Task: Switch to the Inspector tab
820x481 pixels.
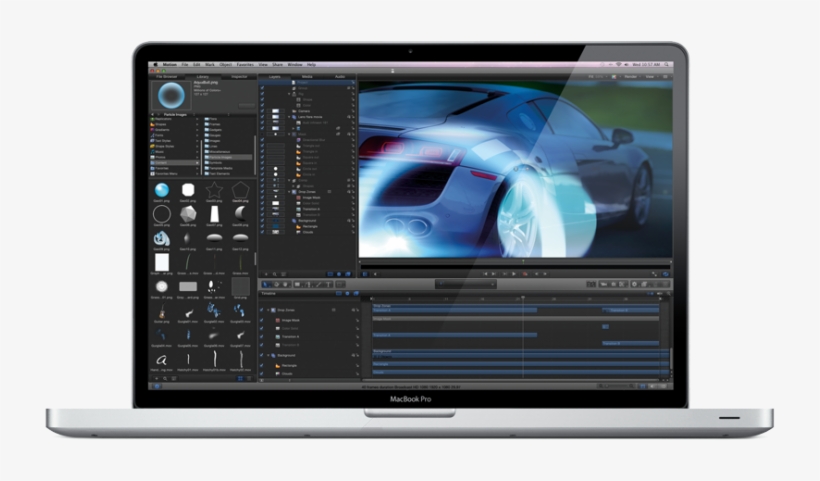Action: click(x=239, y=76)
